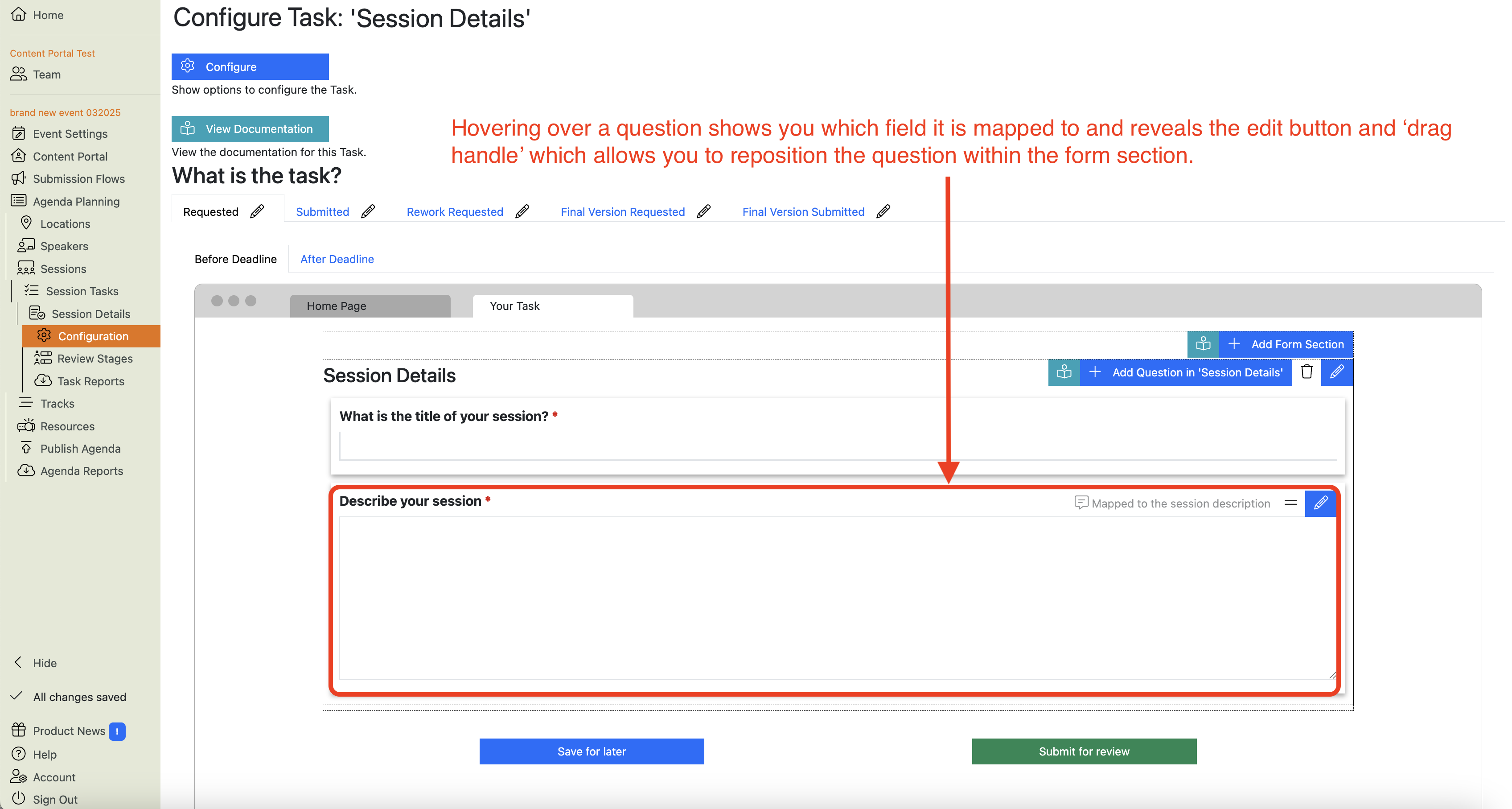Switch to the Submitted status tab
Image resolution: width=1512 pixels, height=809 pixels.
click(322, 212)
